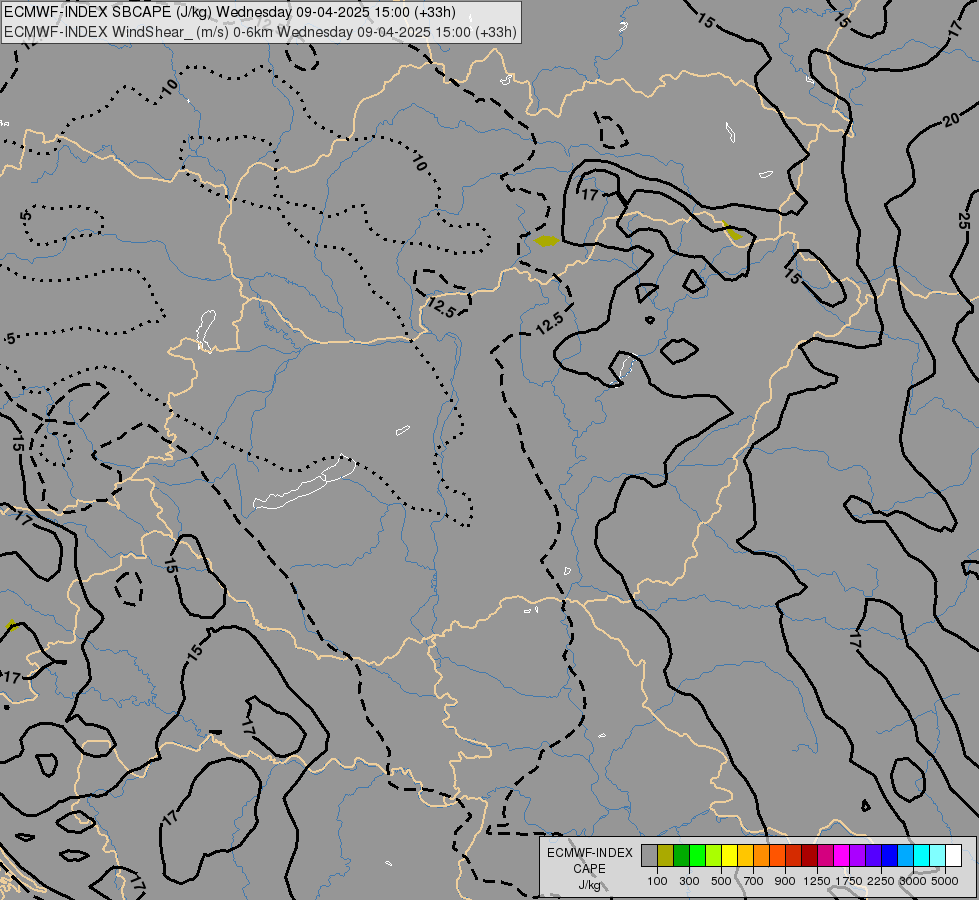
Task: Click the legend value "1250"
Action: pos(817,881)
